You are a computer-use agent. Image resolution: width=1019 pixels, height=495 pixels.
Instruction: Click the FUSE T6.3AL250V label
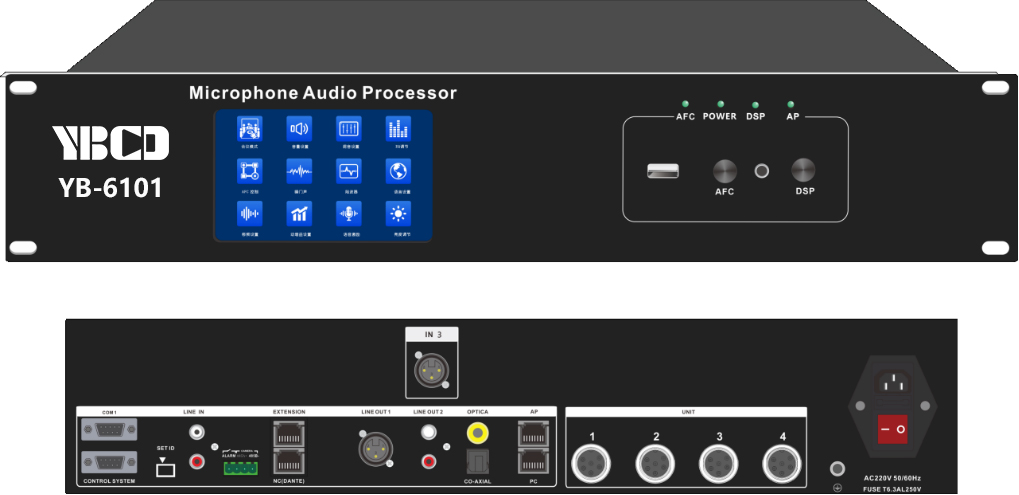(892, 489)
